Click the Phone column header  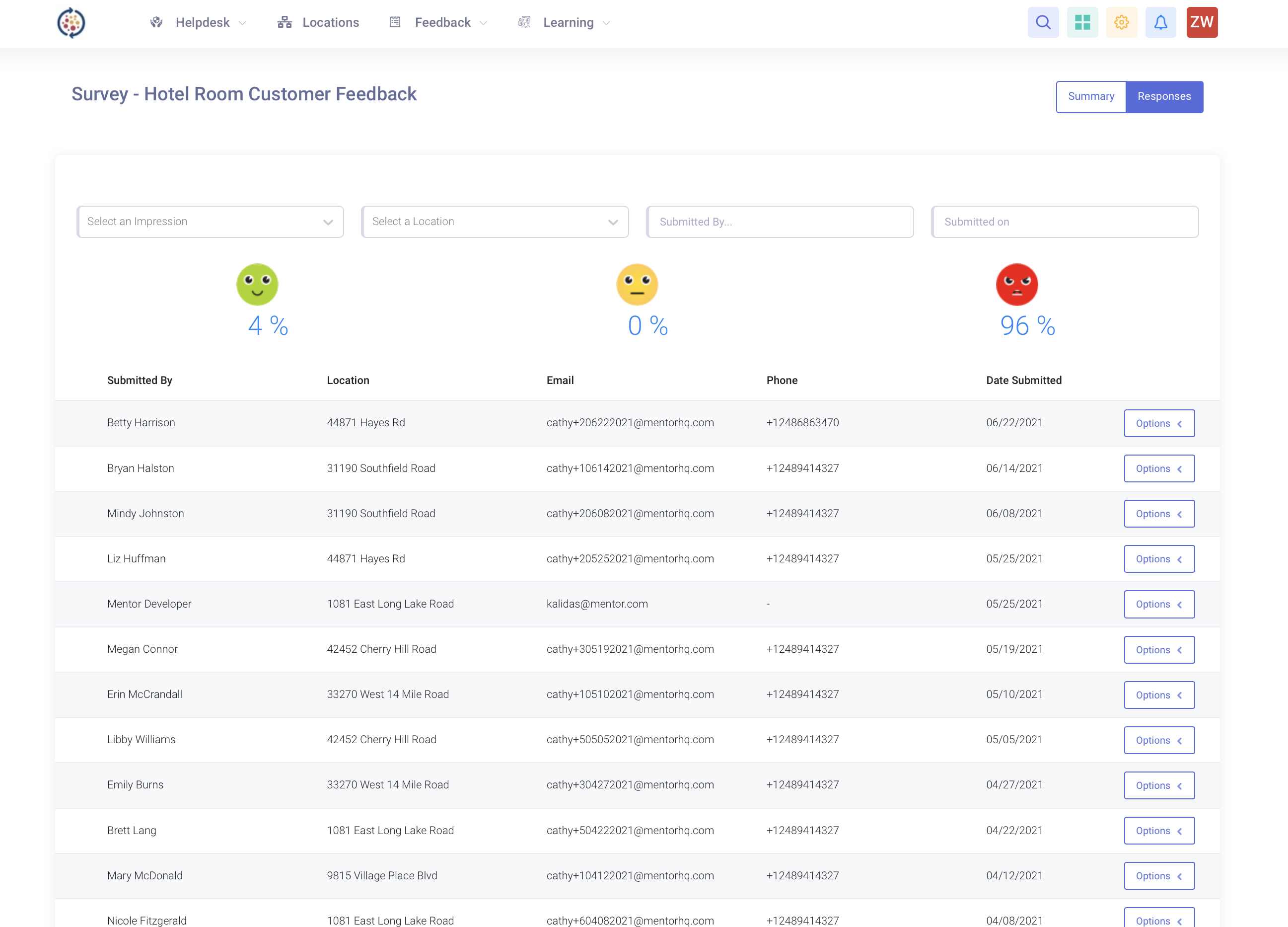tap(782, 380)
